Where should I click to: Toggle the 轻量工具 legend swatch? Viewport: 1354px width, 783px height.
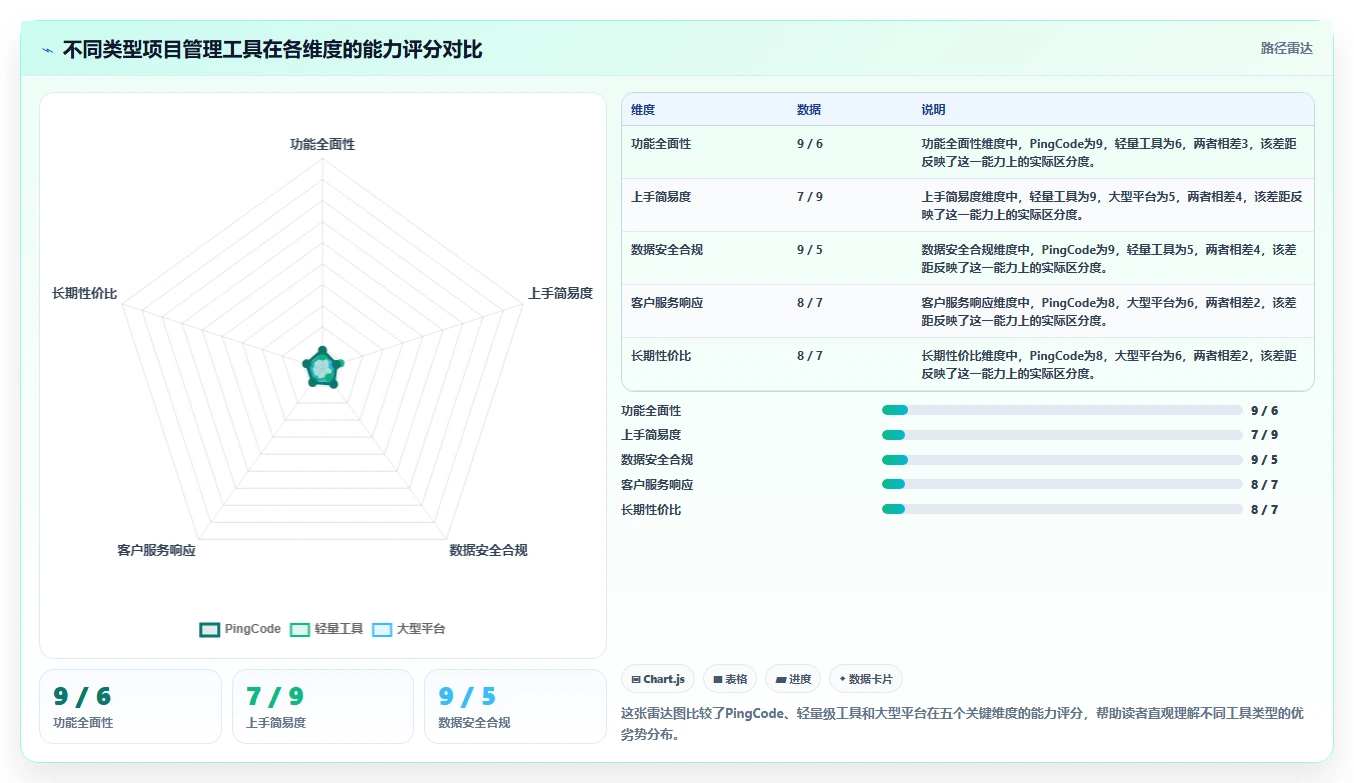pos(300,630)
